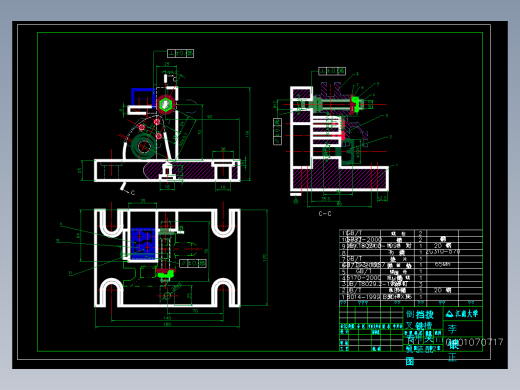
Task: Click the 180 overall width dimension
Action: click(x=167, y=324)
